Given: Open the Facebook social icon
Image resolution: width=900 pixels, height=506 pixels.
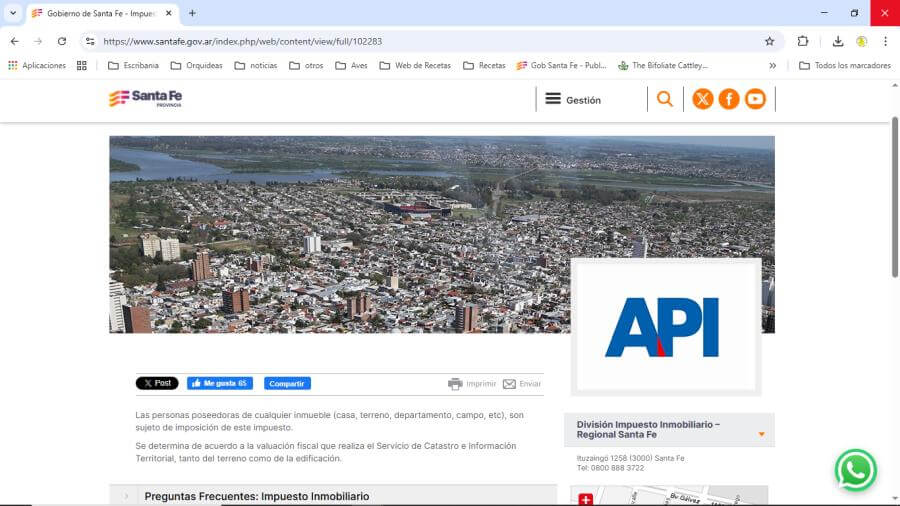Looking at the screenshot, I should click(x=729, y=99).
